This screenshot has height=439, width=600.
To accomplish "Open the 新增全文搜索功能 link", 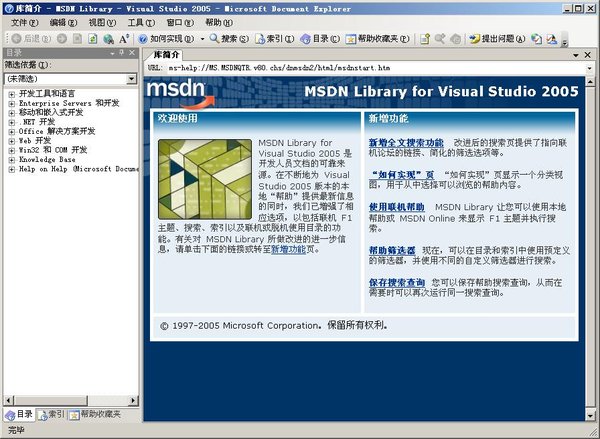I will click(x=406, y=143).
